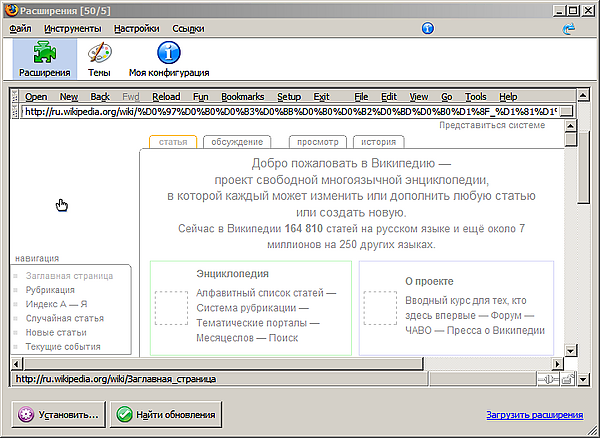The image size is (600, 438).
Task: Click the Найти обновления button
Action: coord(166,414)
